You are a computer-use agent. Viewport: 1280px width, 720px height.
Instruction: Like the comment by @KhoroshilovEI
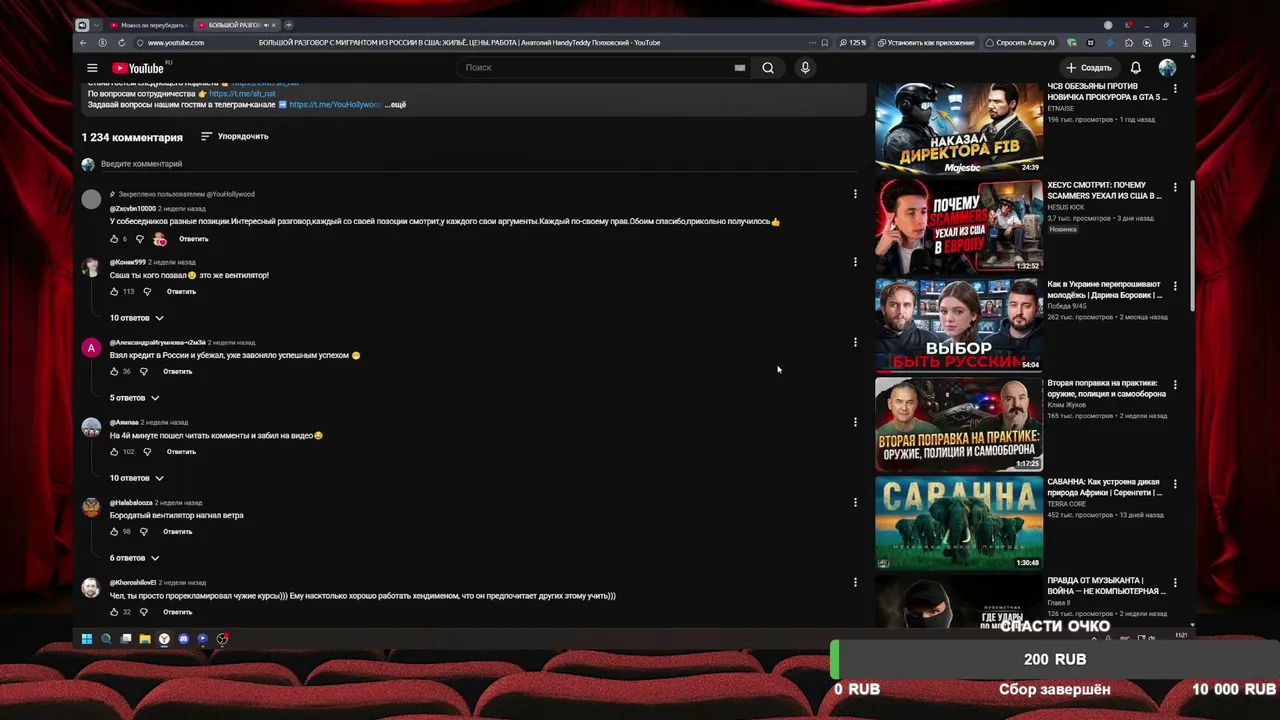tap(114, 612)
